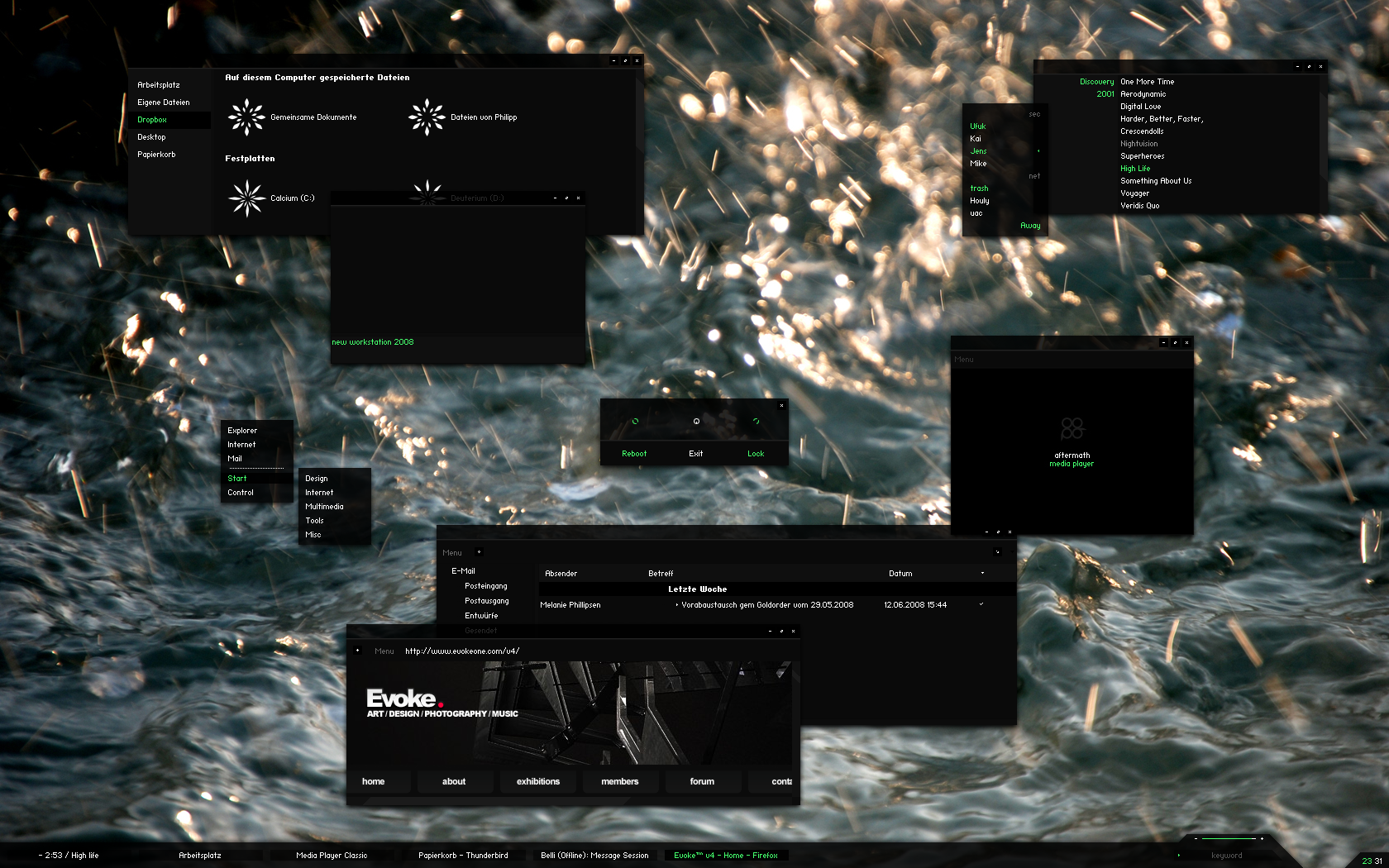Click the keyword search field on taskbar
Viewport: 1389px width, 868px height.
[x=1227, y=856]
